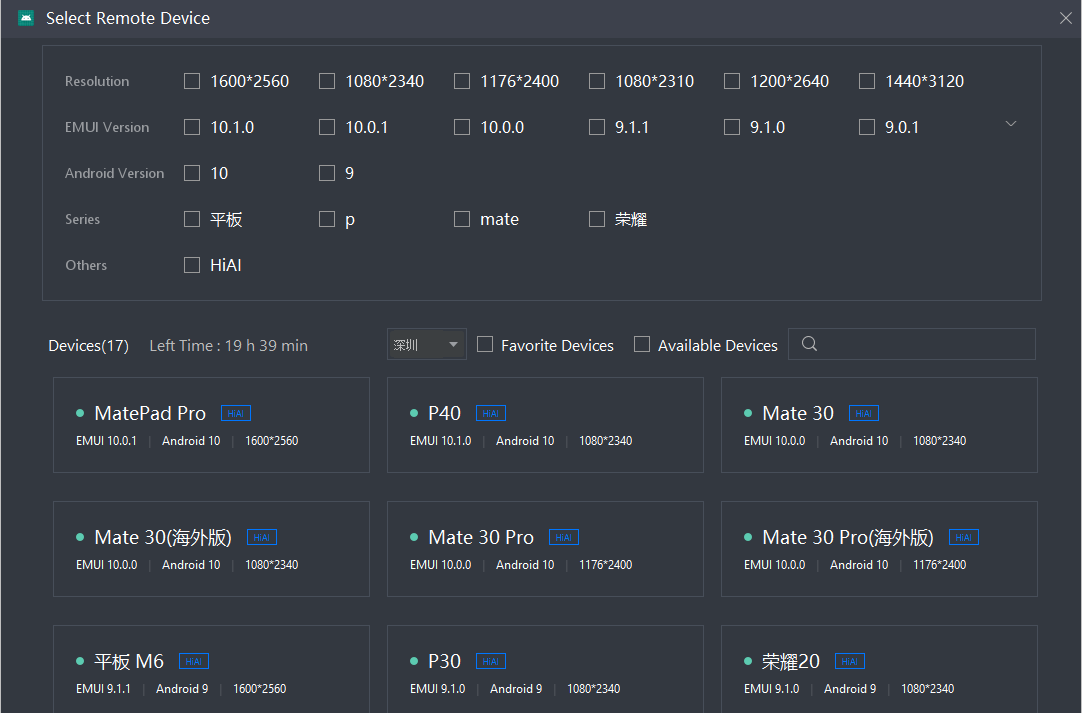The height and width of the screenshot is (713, 1082).
Task: Check the 1600*2560 resolution filter
Action: [191, 81]
